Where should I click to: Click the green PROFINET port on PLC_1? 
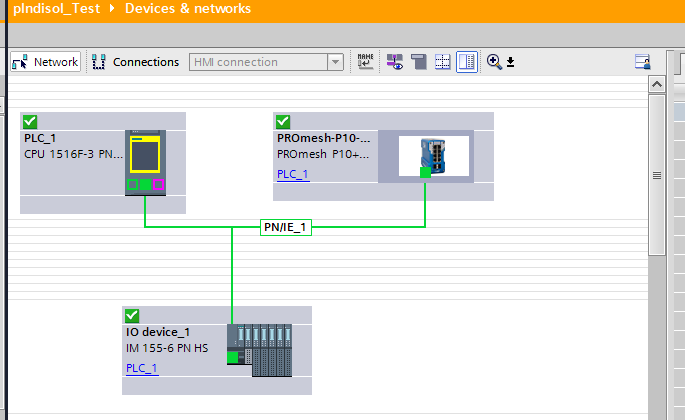click(x=145, y=184)
